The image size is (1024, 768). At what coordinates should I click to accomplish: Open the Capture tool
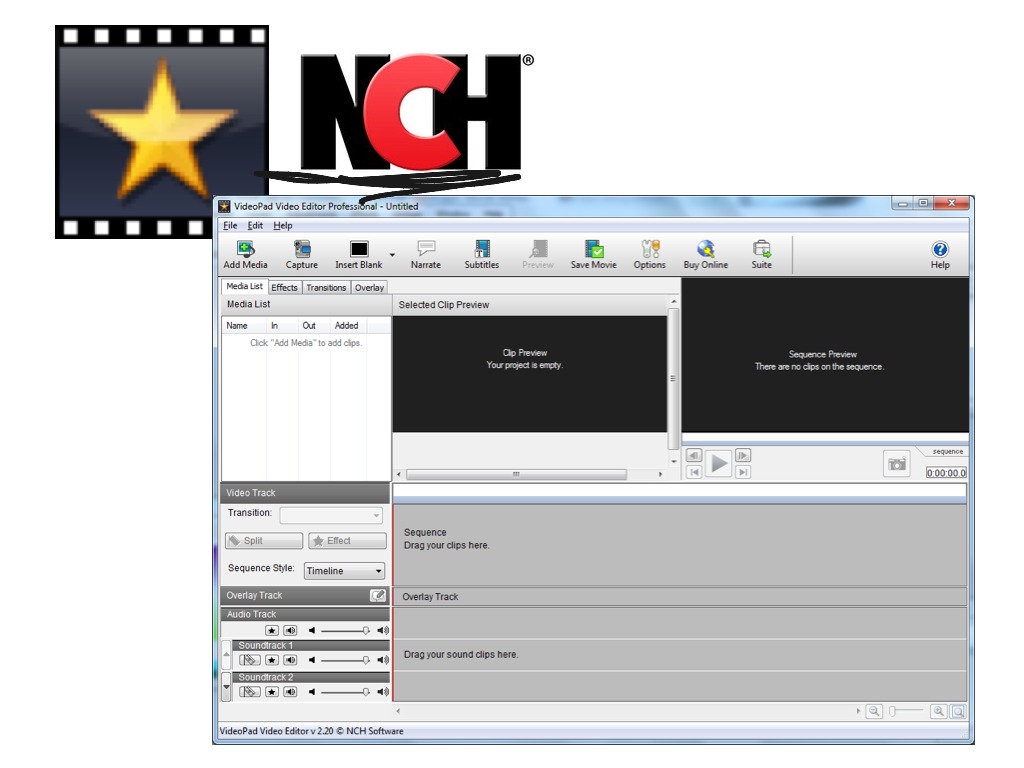pyautogui.click(x=302, y=249)
